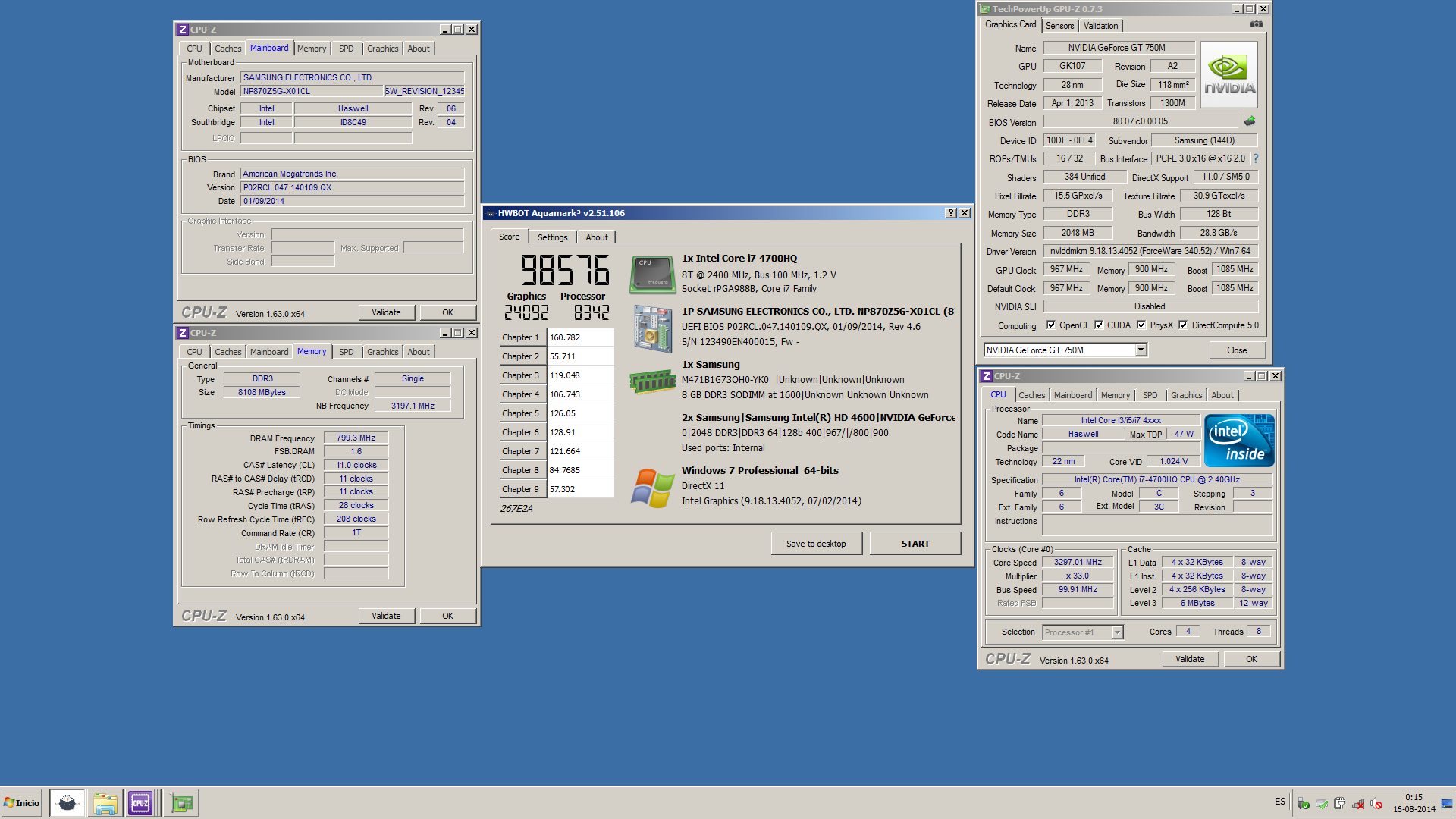1456x819 pixels.
Task: Click the Windows logo icon in Aquamark
Action: (x=652, y=488)
